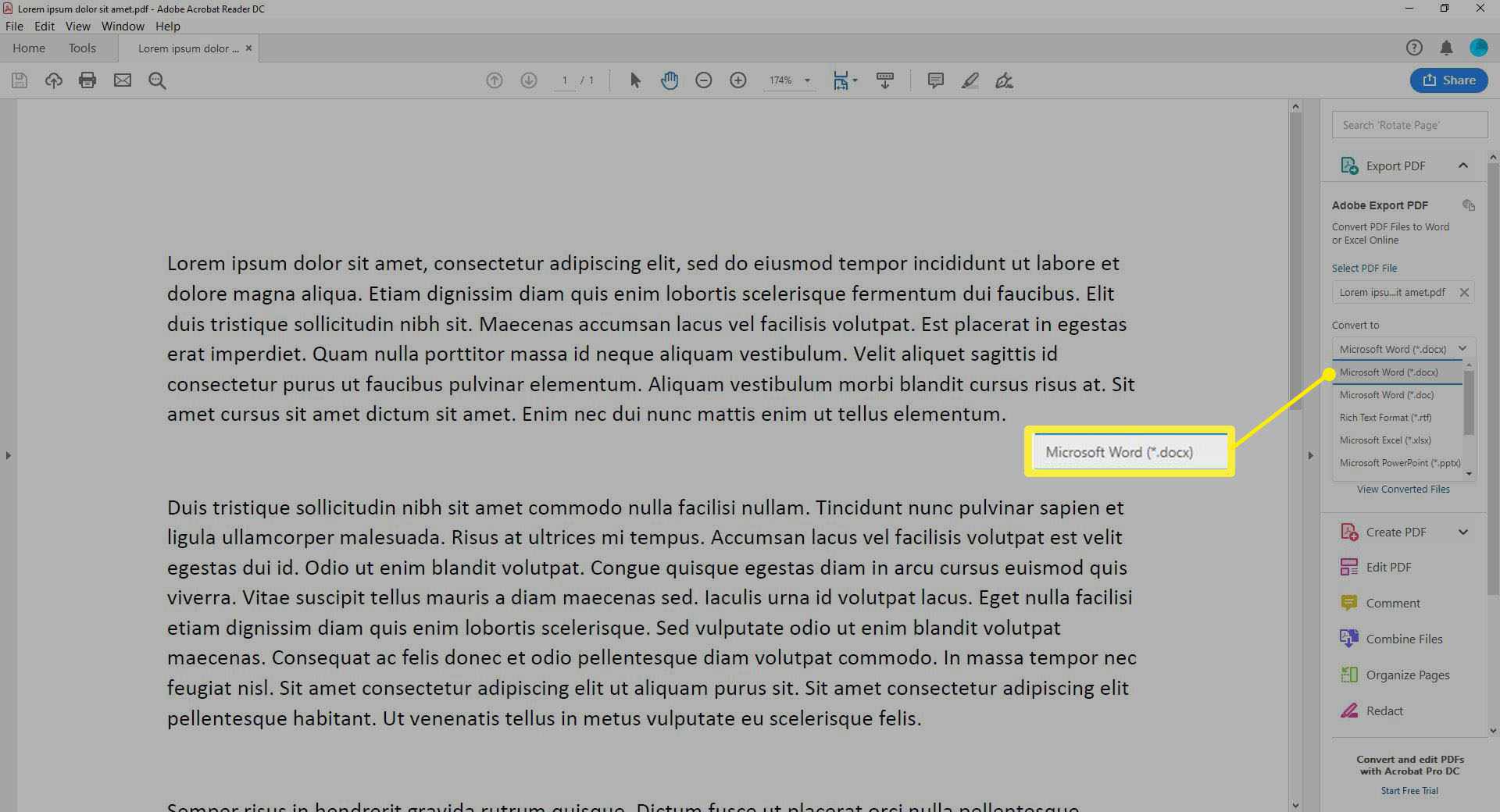Close the Lorem ipsum dolor document tab

click(248, 48)
